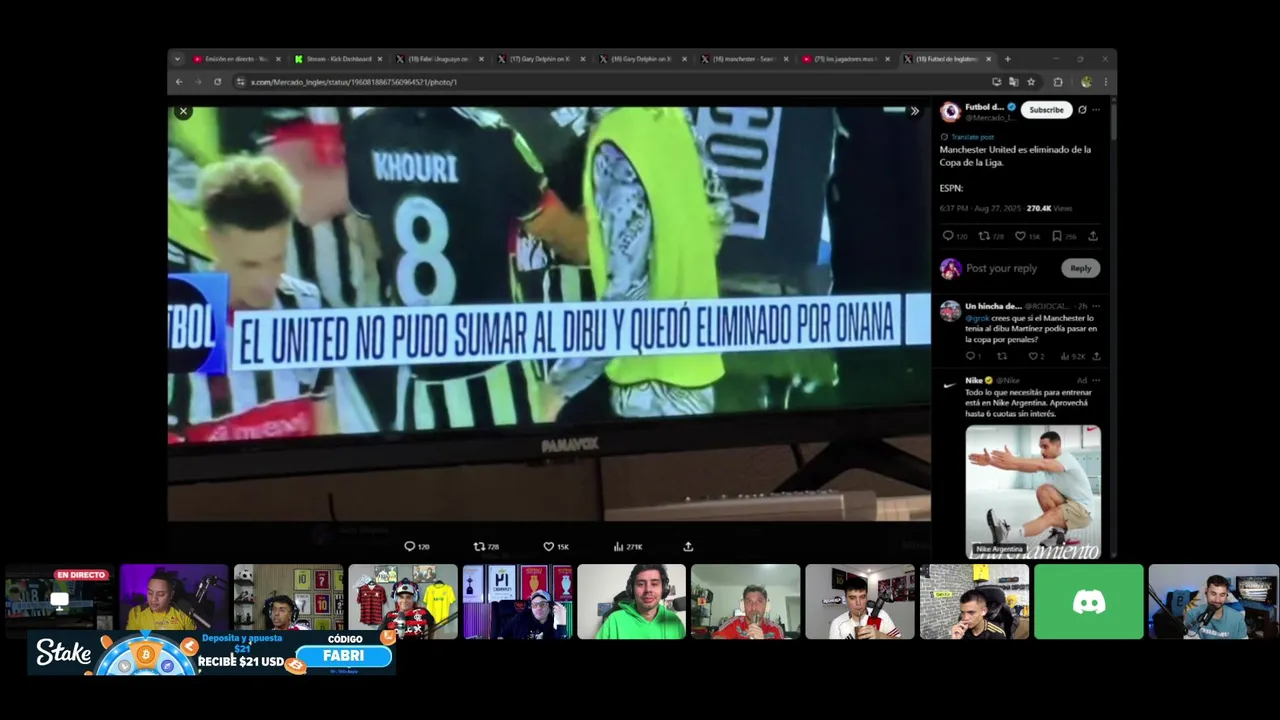Open more options on the Un hincha reply
Screen dimensions: 1280x720
(1096, 306)
